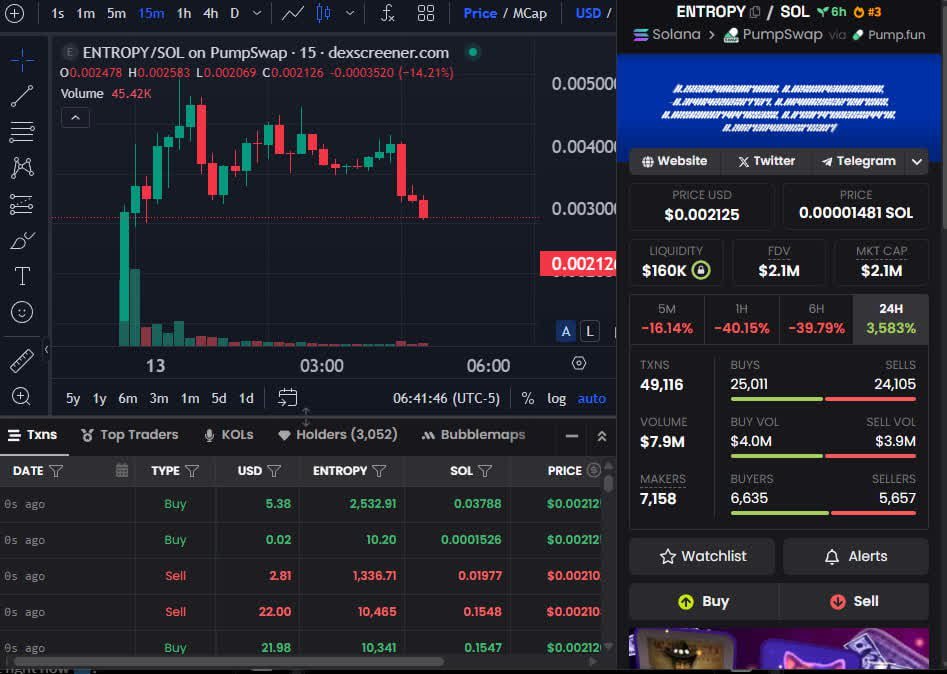Maximize transactions panel double chevron
The image size is (947, 674).
point(602,436)
